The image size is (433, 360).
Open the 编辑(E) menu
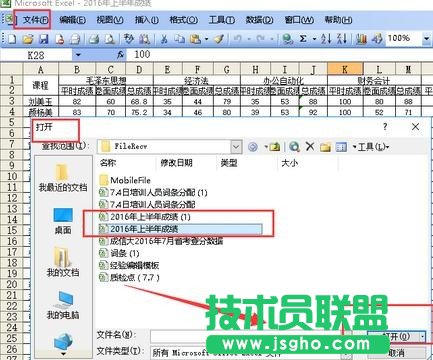(72, 20)
